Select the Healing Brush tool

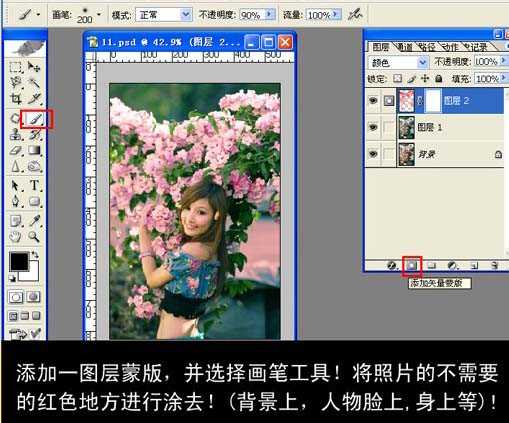click(15, 118)
